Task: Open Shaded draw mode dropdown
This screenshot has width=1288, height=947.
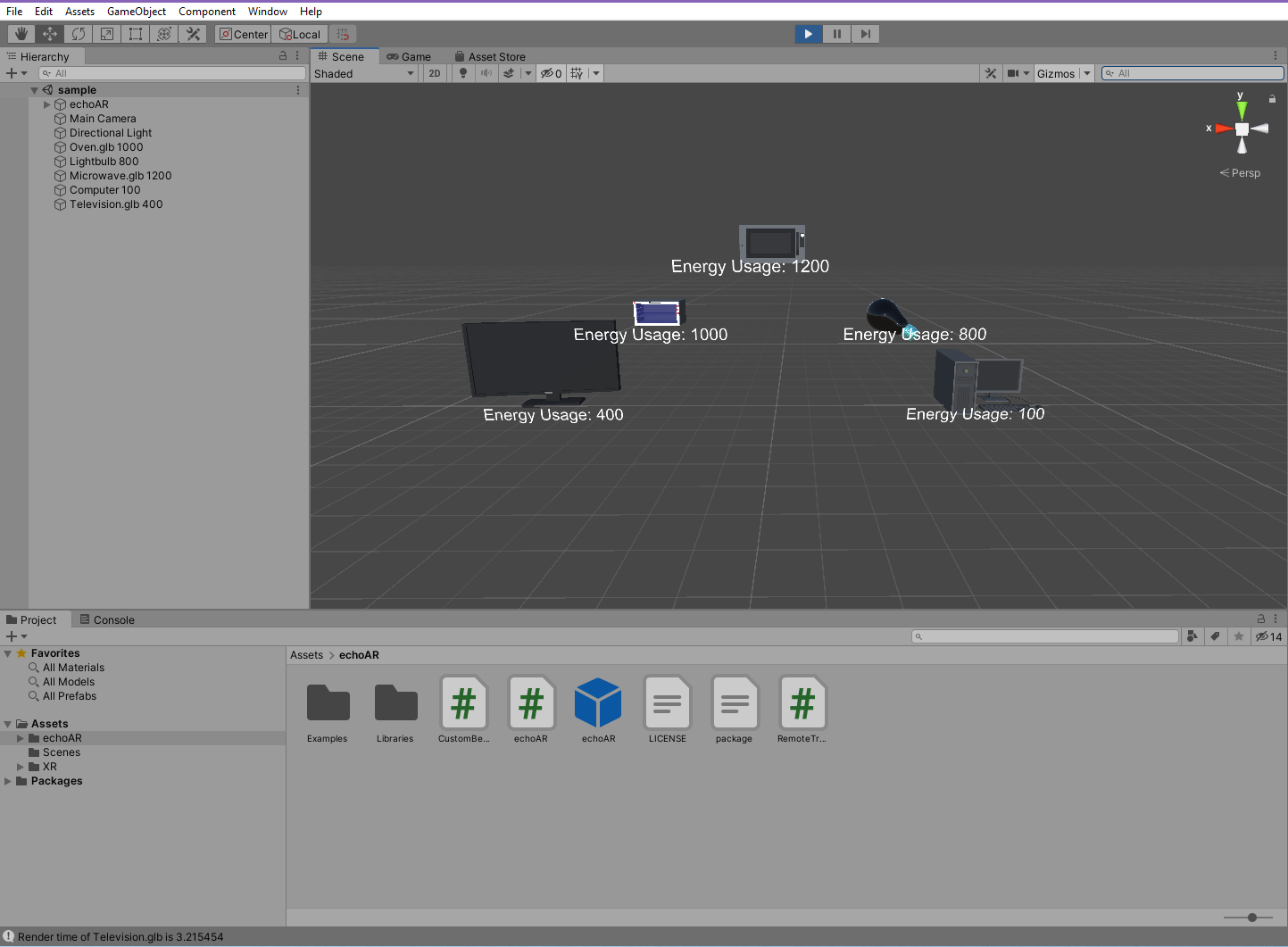Action: [x=364, y=73]
